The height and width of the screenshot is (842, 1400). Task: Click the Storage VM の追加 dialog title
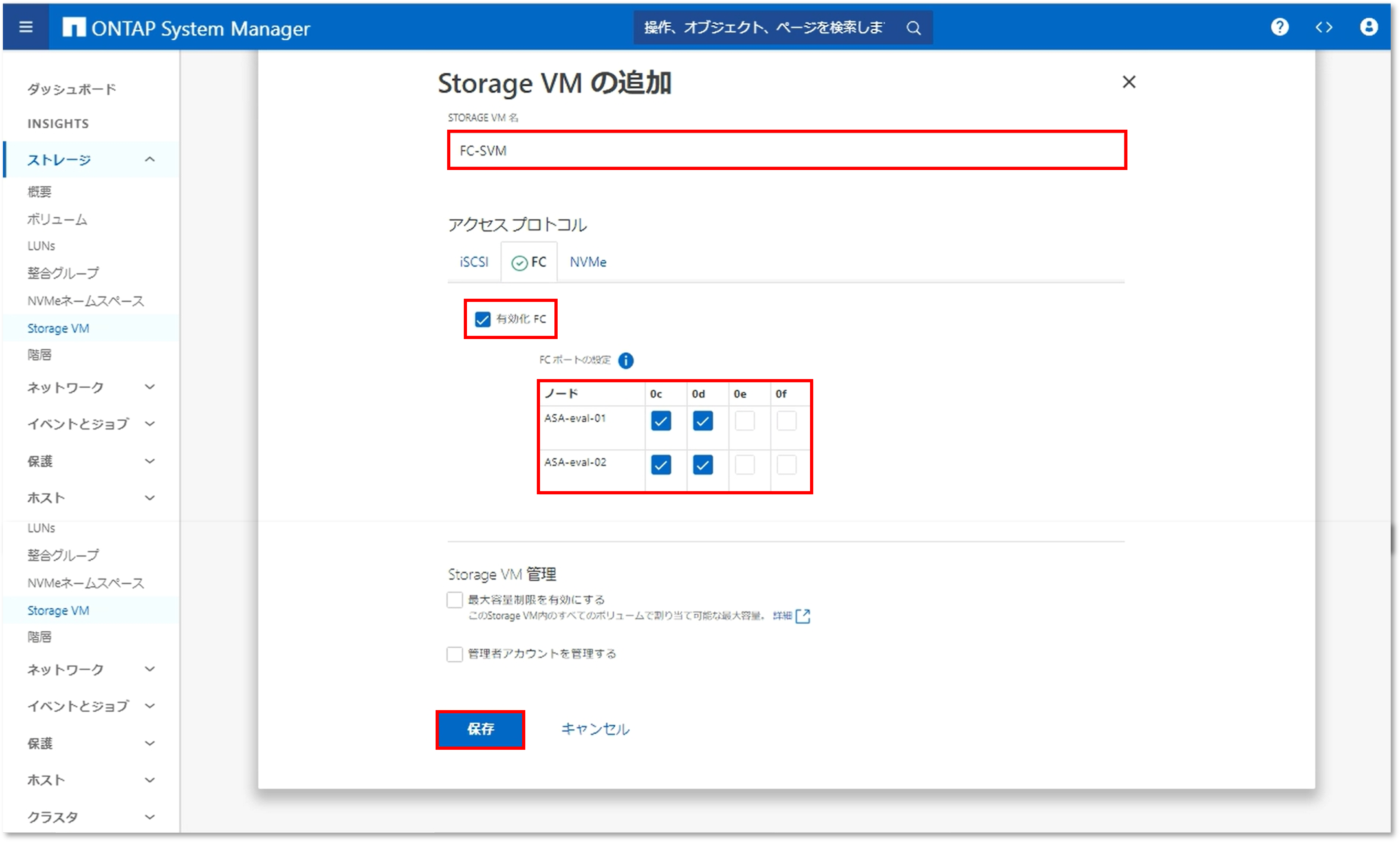click(554, 84)
